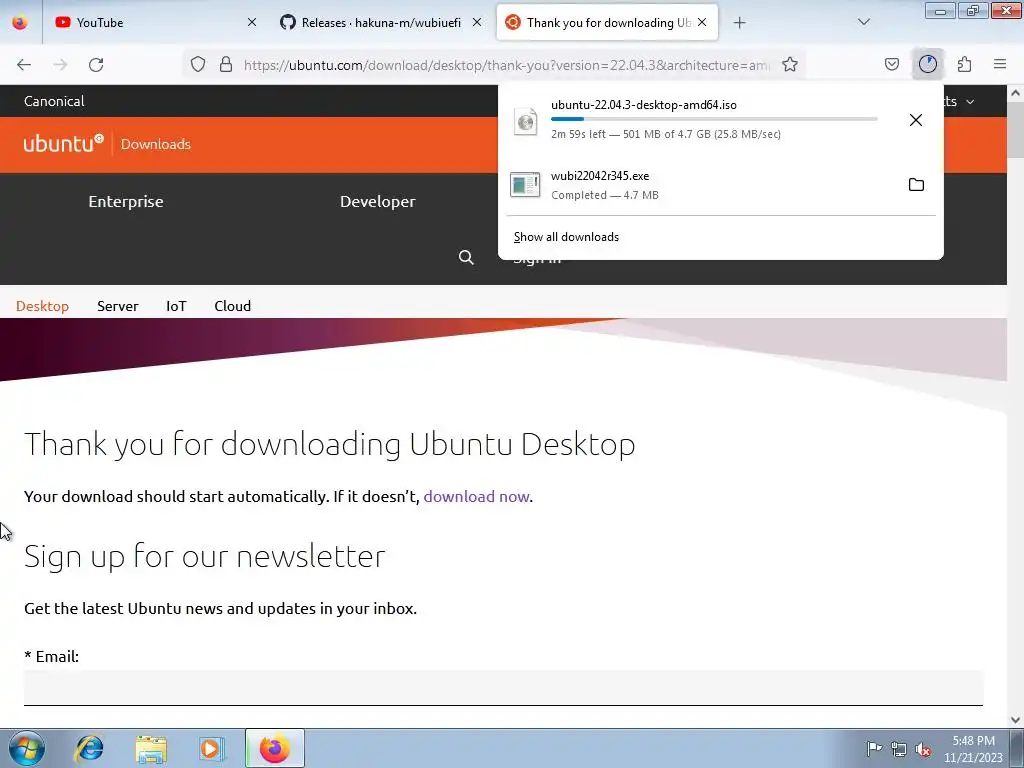Click the Firefox taskbar button

pos(274,748)
